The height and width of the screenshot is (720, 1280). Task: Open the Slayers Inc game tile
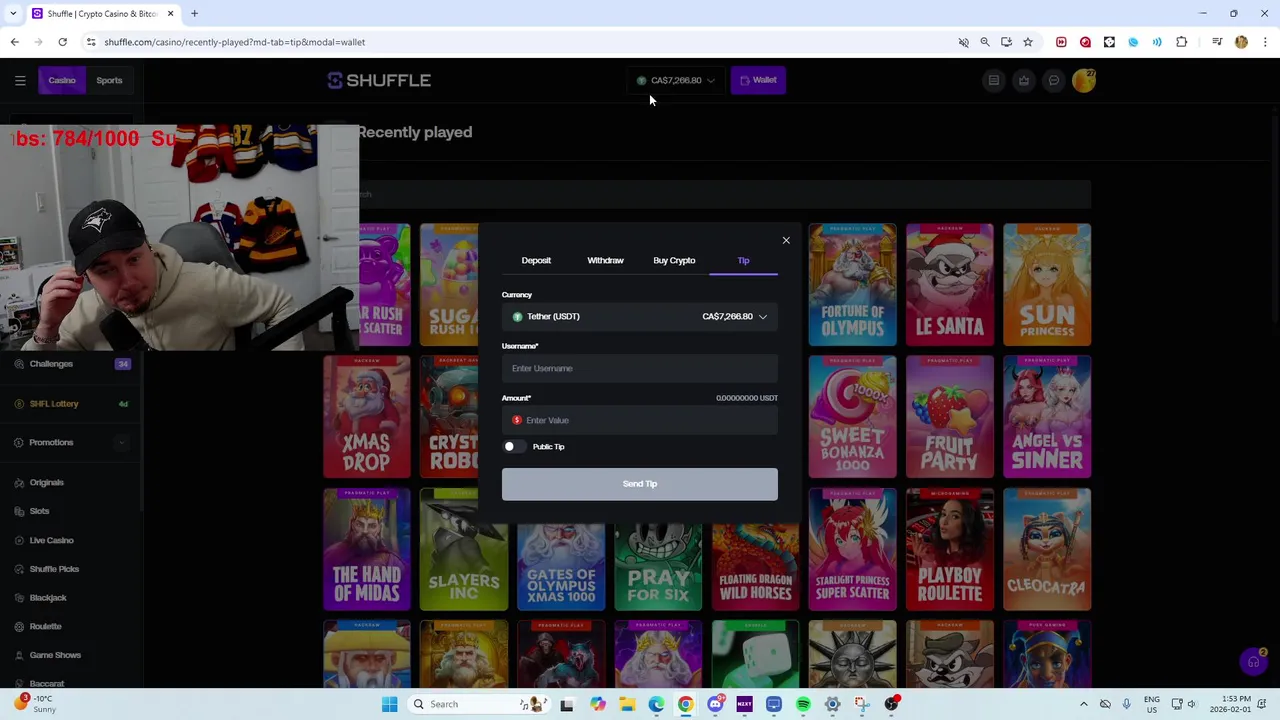[x=464, y=549]
